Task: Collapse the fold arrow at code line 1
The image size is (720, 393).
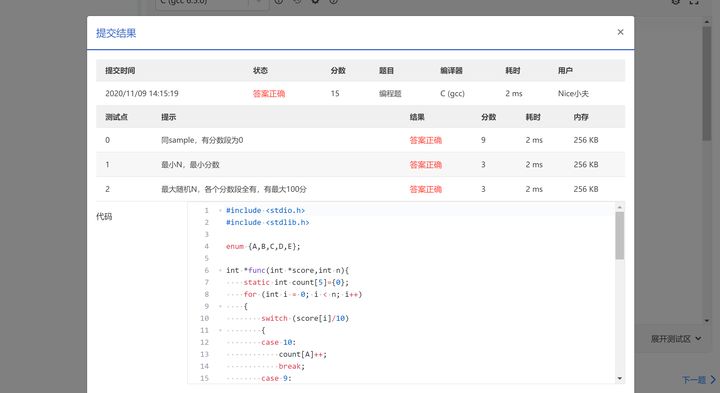Action: tap(220, 210)
